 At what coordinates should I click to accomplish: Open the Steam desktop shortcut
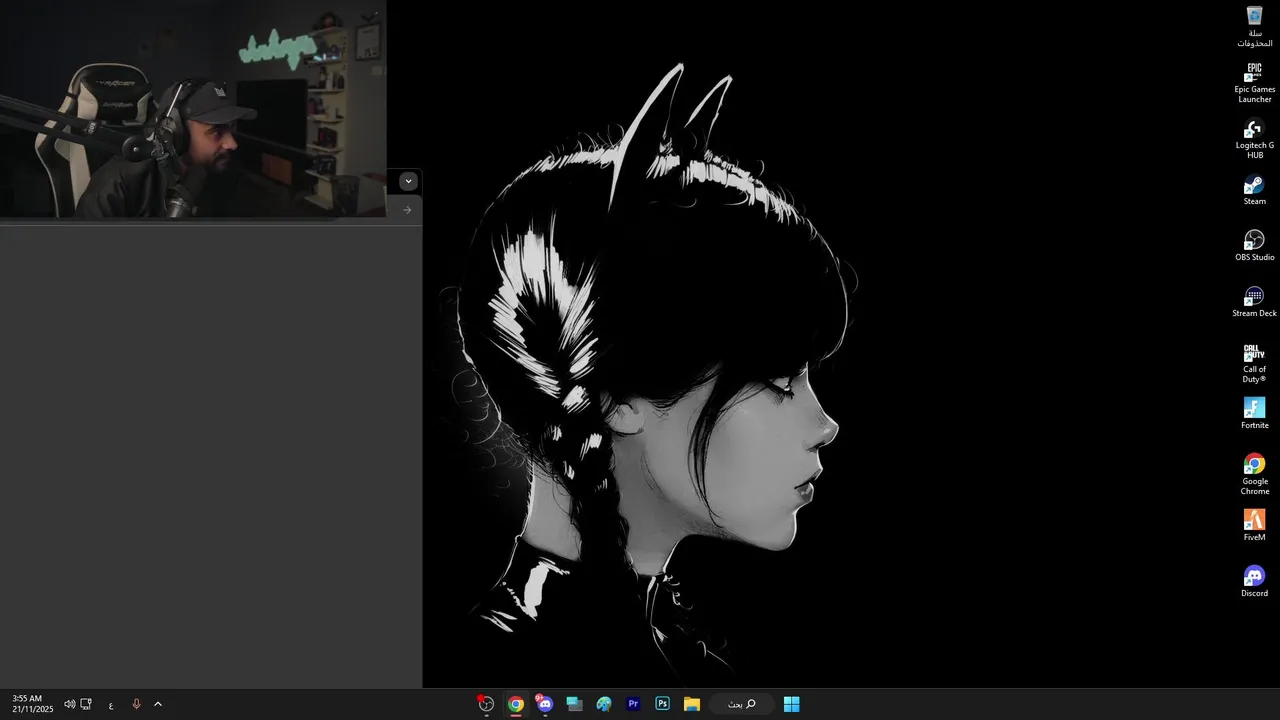pyautogui.click(x=1254, y=190)
